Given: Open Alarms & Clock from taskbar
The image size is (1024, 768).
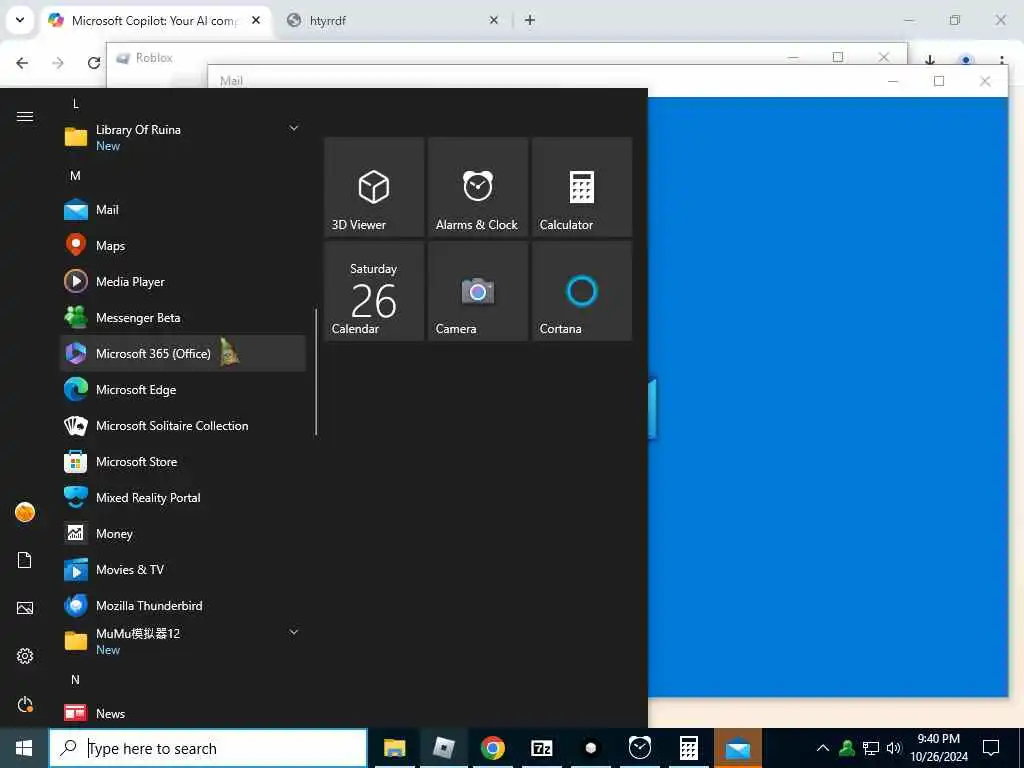Looking at the screenshot, I should (639, 748).
